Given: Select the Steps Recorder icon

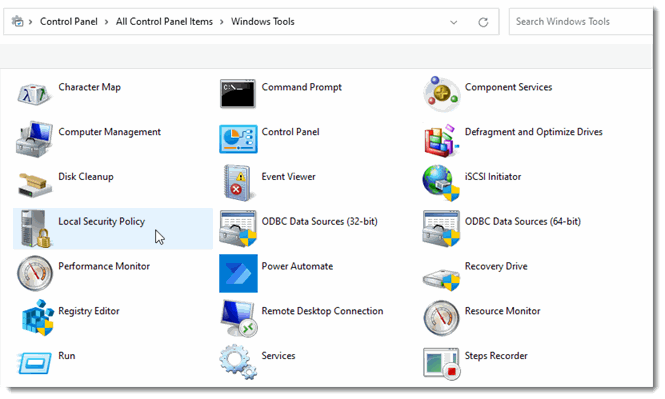Looking at the screenshot, I should point(441,363).
